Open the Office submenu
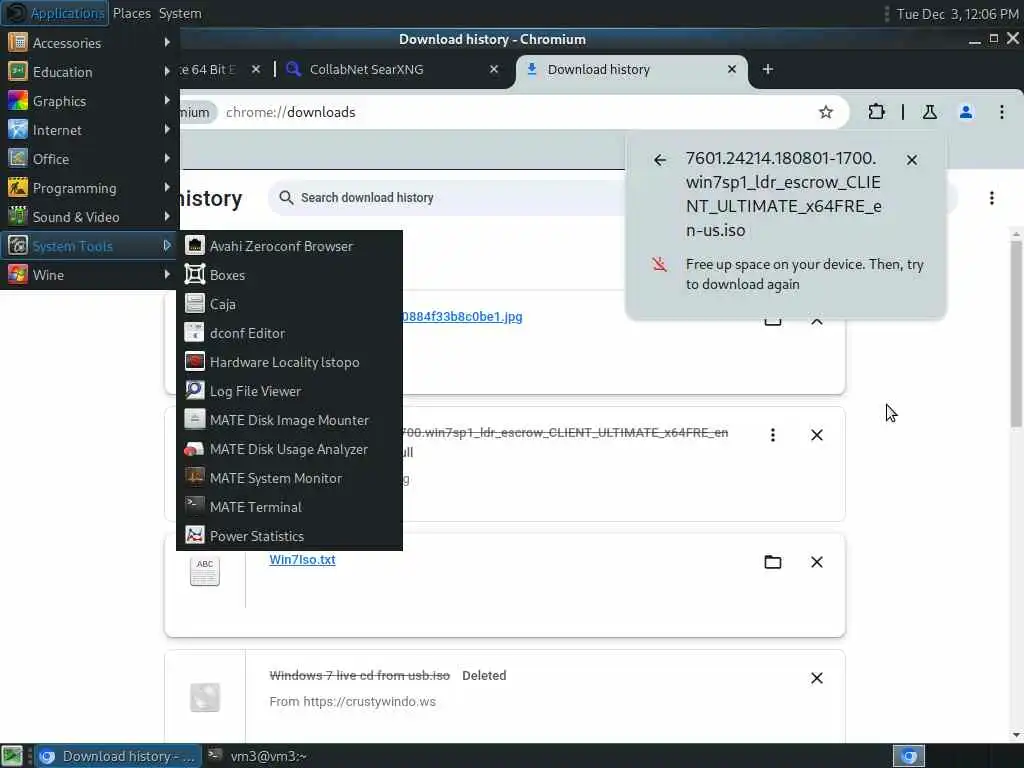 [89, 159]
